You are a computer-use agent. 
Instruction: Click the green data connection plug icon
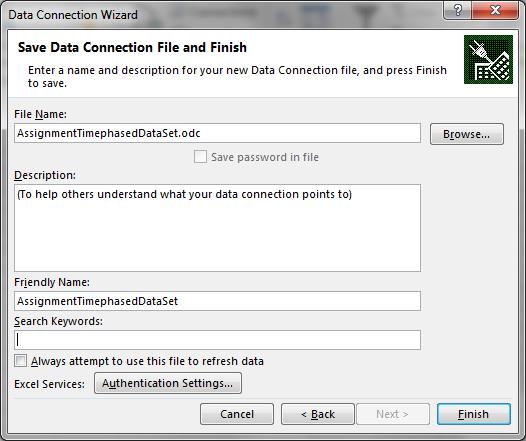pos(488,59)
